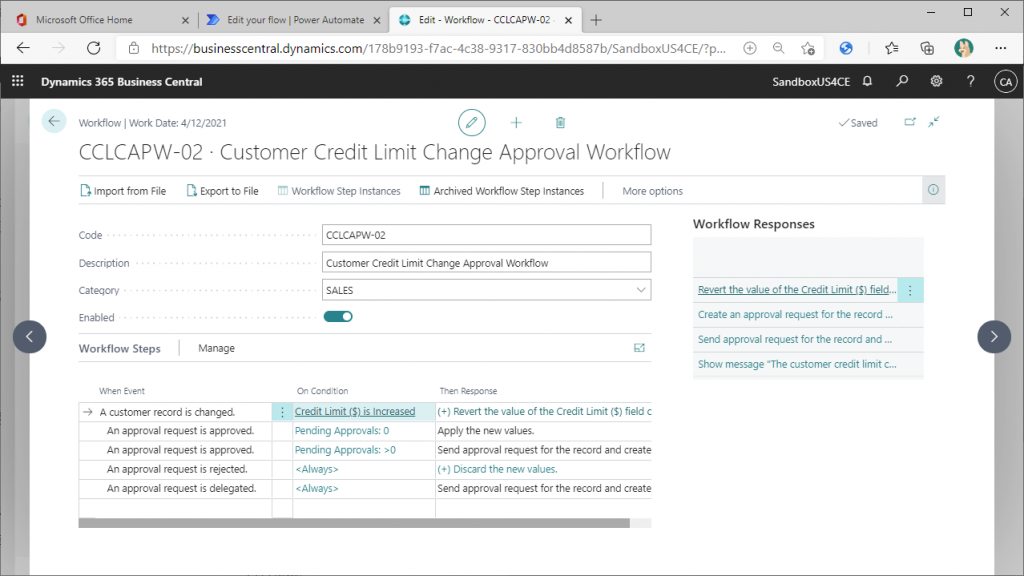This screenshot has width=1024, height=576.
Task: Click the Code input field
Action: click(486, 235)
